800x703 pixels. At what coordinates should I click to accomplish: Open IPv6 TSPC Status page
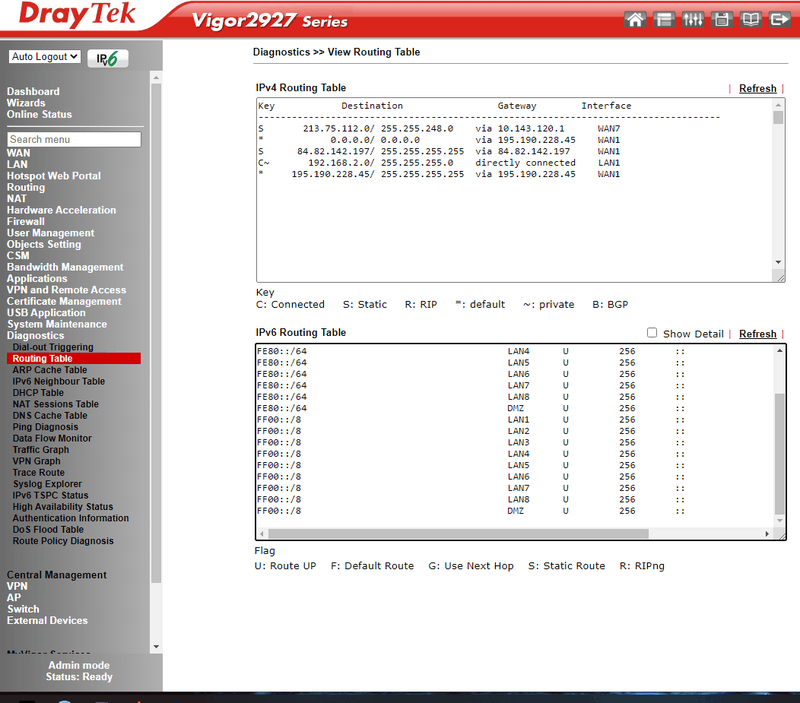[51, 495]
